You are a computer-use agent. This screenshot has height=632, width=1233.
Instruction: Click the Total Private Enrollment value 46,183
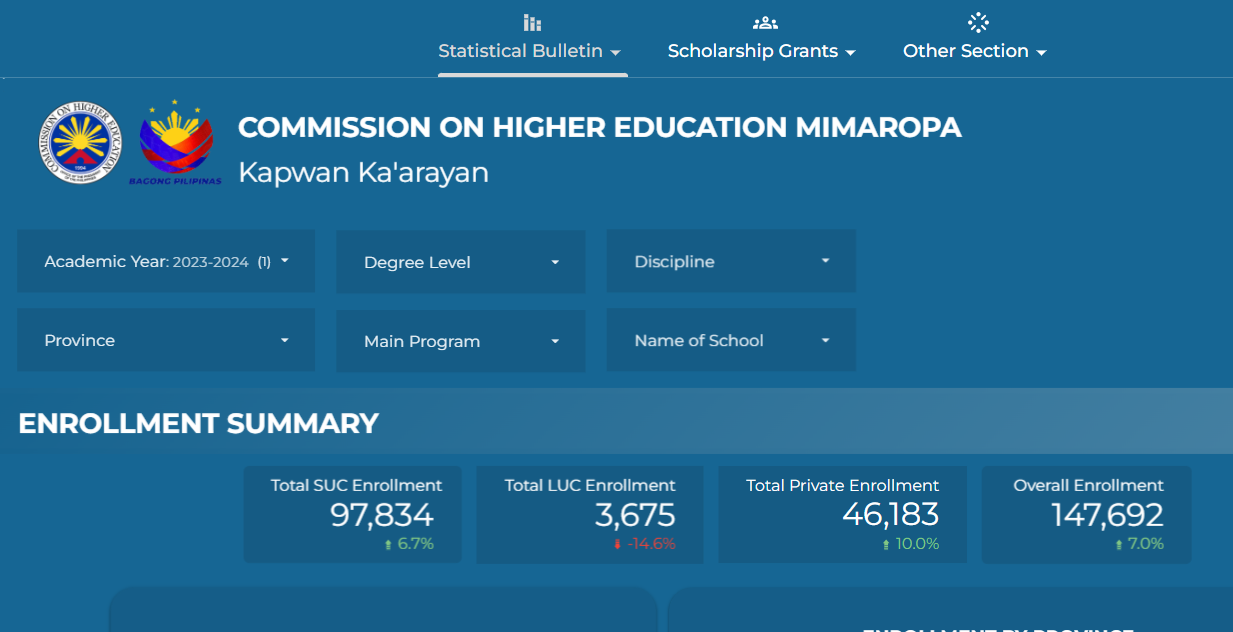pyautogui.click(x=891, y=515)
